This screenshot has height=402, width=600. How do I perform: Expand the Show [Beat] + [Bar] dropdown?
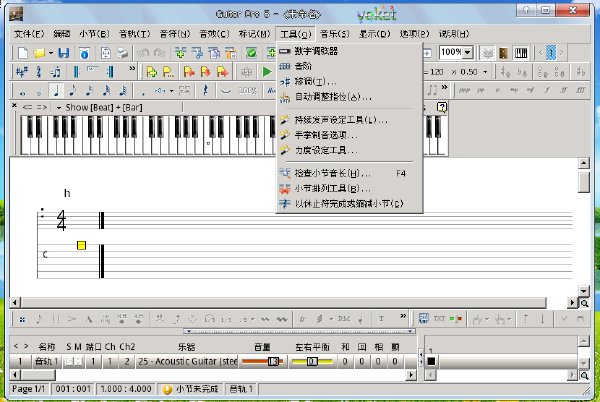coord(59,108)
